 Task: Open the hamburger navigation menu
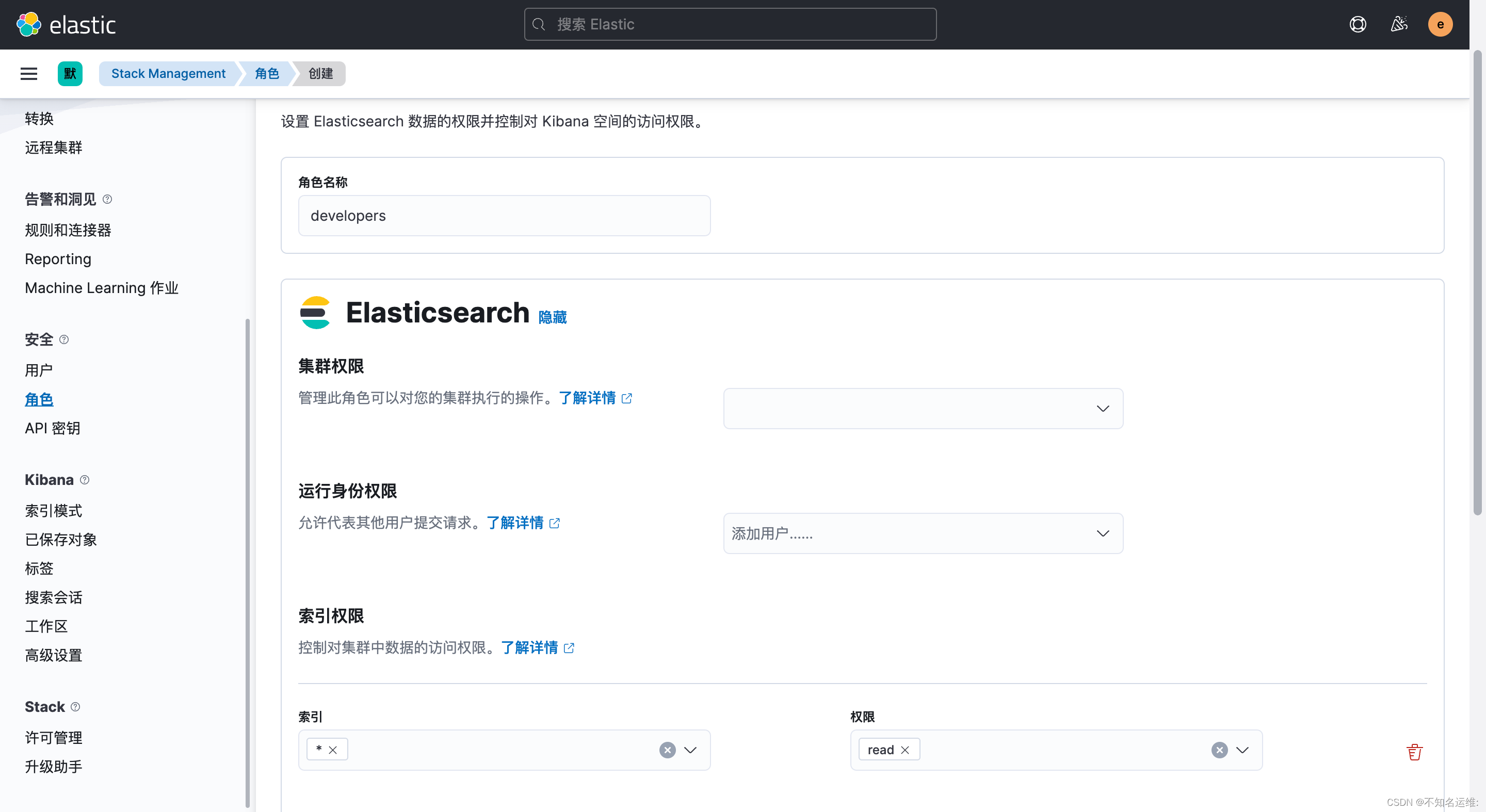[x=28, y=73]
